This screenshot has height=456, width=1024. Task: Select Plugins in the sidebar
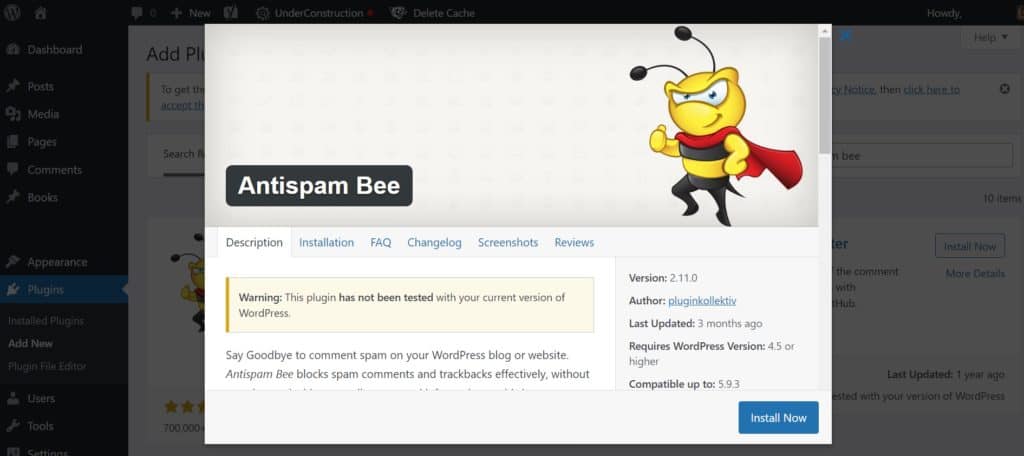click(64, 289)
